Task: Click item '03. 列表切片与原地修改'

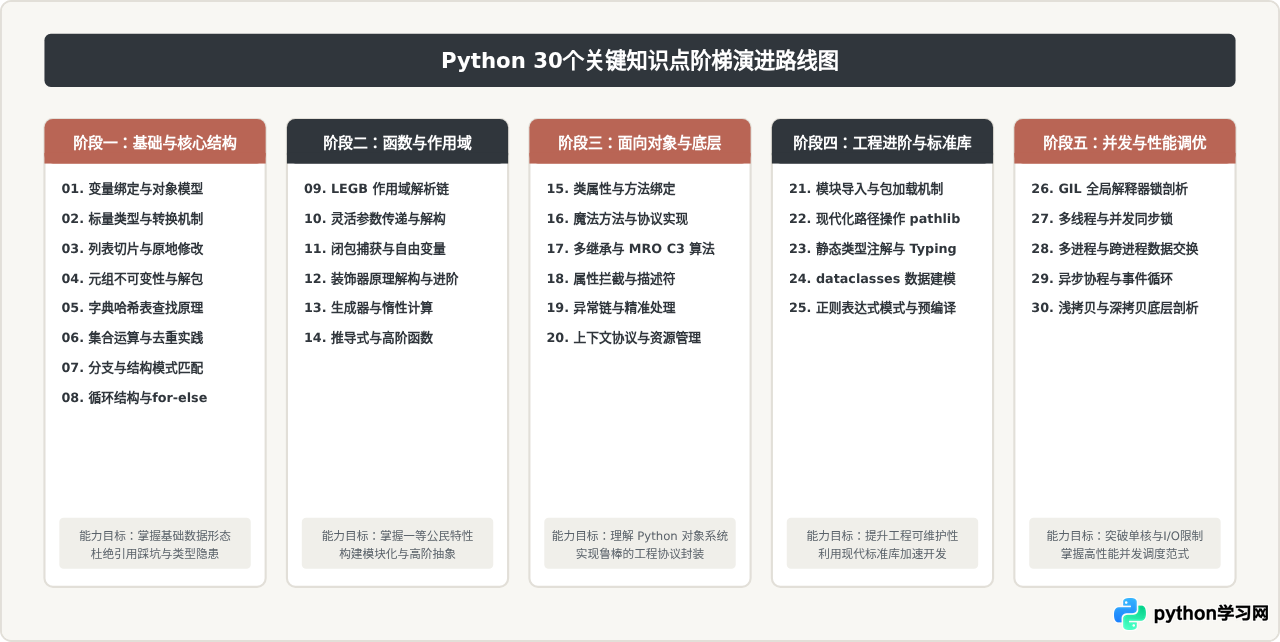Action: tap(132, 248)
